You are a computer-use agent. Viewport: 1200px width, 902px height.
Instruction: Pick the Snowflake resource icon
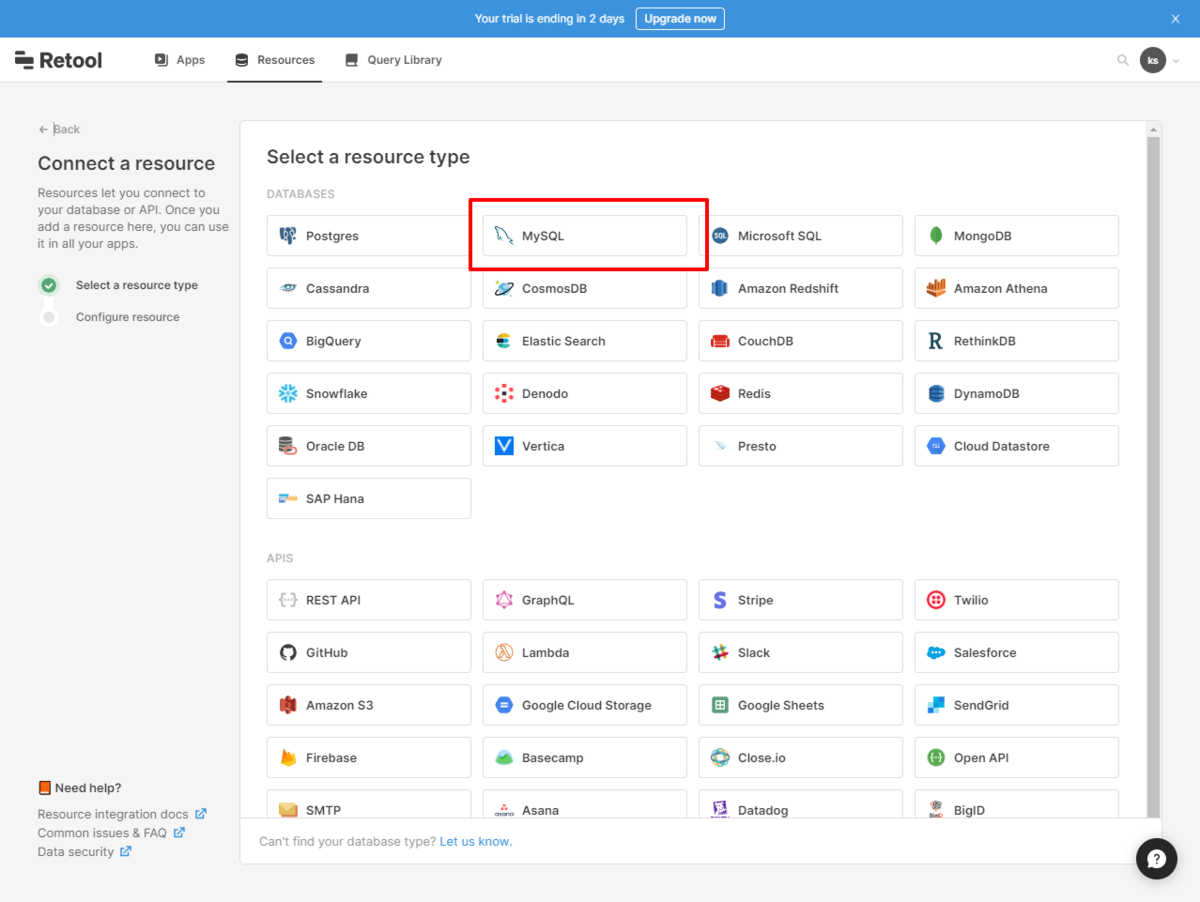[x=288, y=394]
